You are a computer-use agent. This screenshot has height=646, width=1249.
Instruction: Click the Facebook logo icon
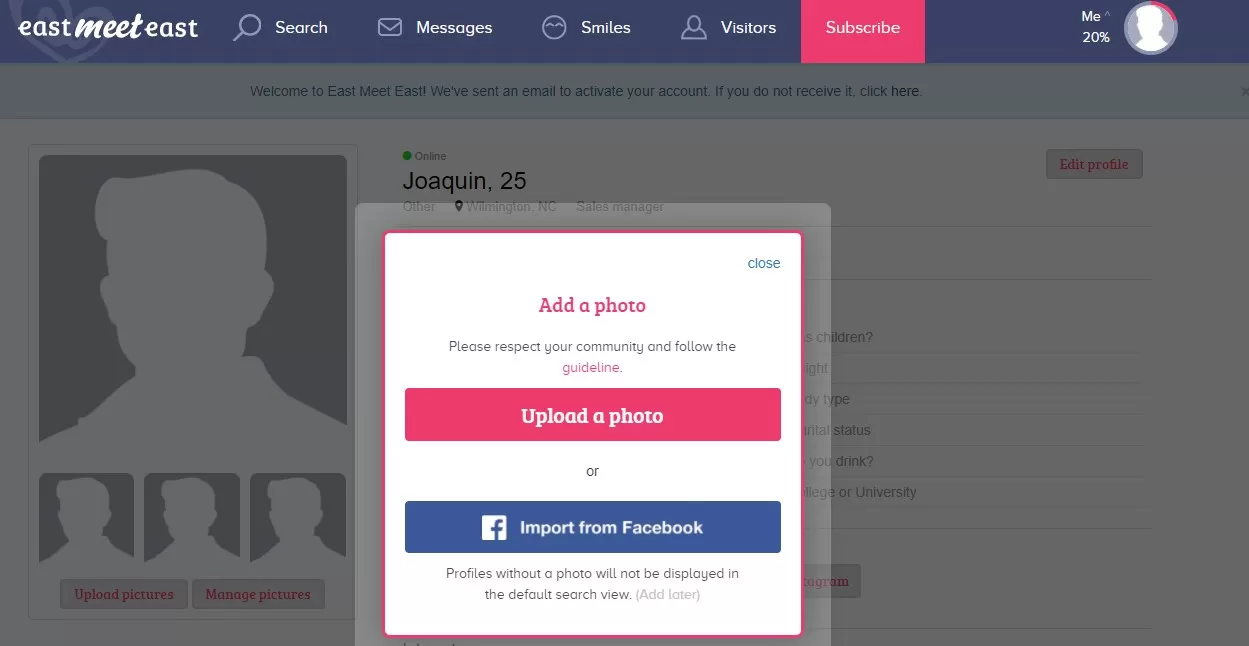point(494,527)
